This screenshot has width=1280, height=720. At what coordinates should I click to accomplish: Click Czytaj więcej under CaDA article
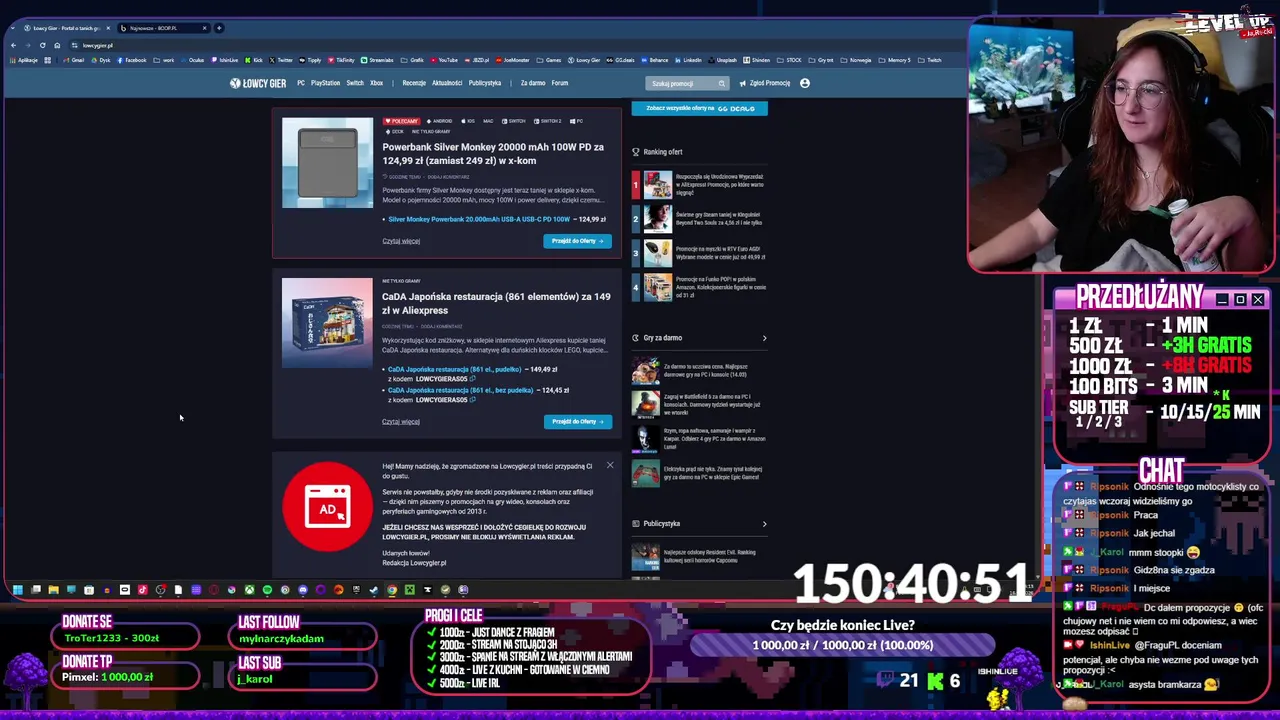coord(401,421)
